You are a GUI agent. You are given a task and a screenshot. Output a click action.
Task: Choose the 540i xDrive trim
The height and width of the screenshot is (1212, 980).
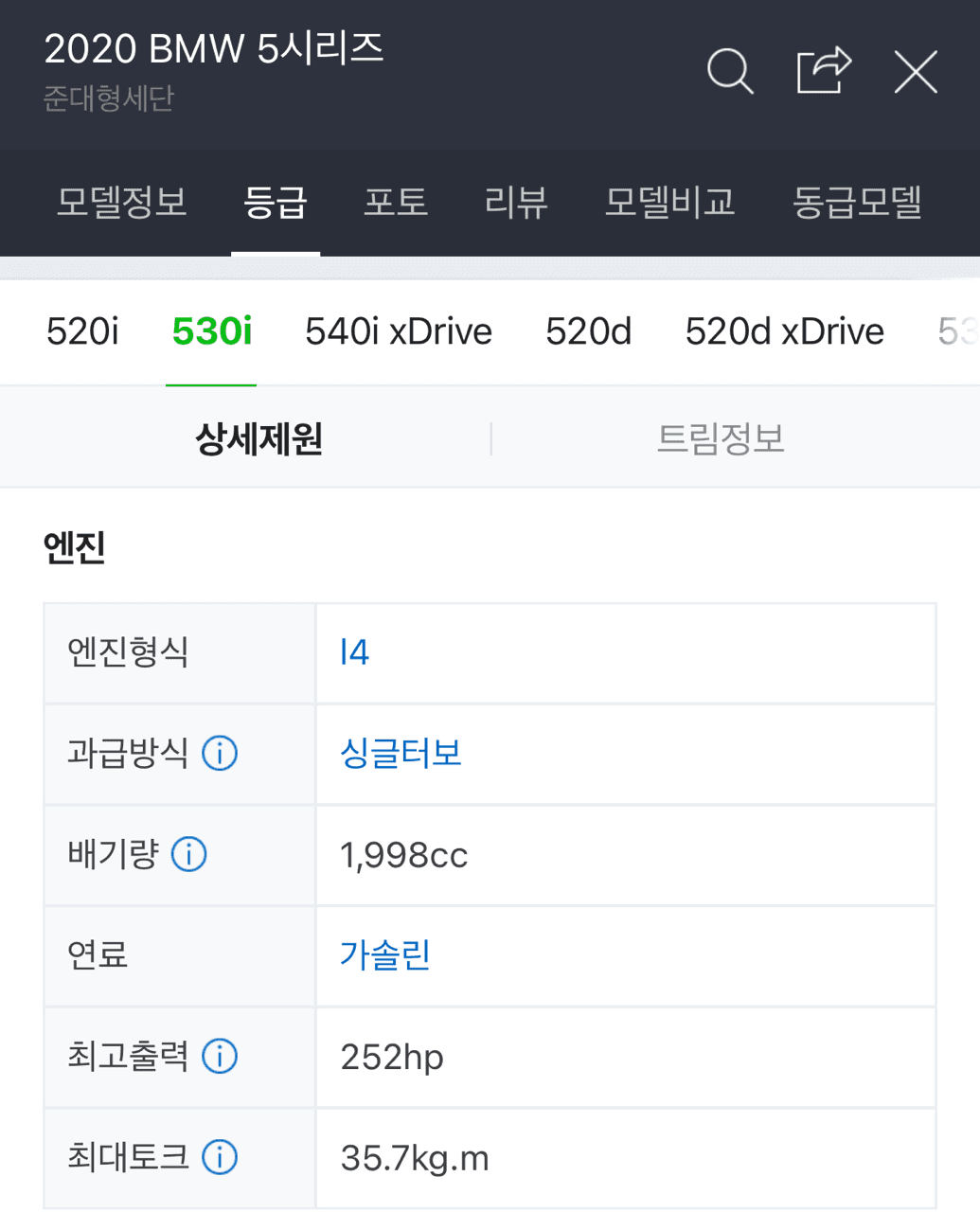[x=397, y=330]
